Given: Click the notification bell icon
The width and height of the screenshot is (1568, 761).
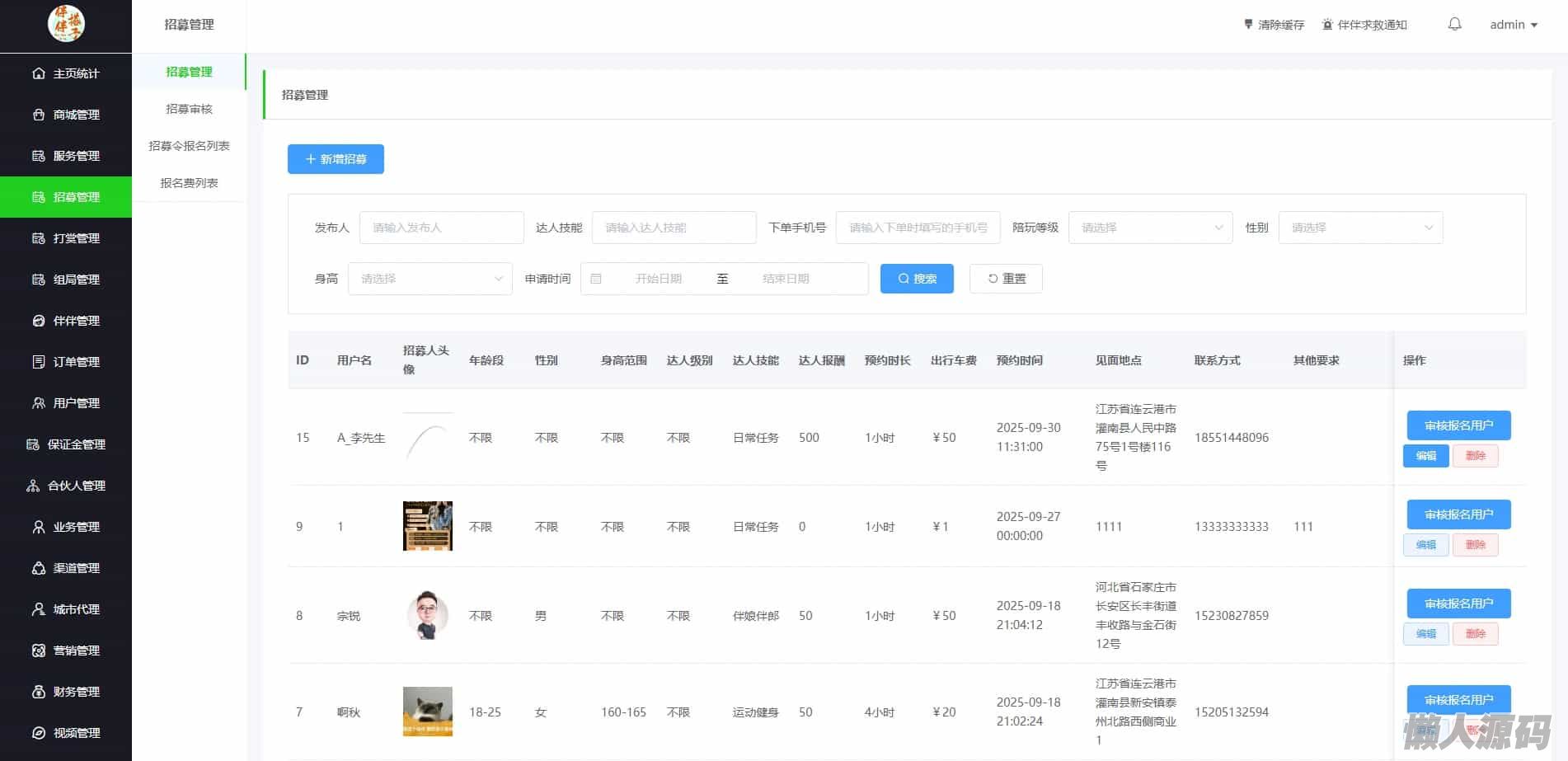Looking at the screenshot, I should pyautogui.click(x=1454, y=25).
